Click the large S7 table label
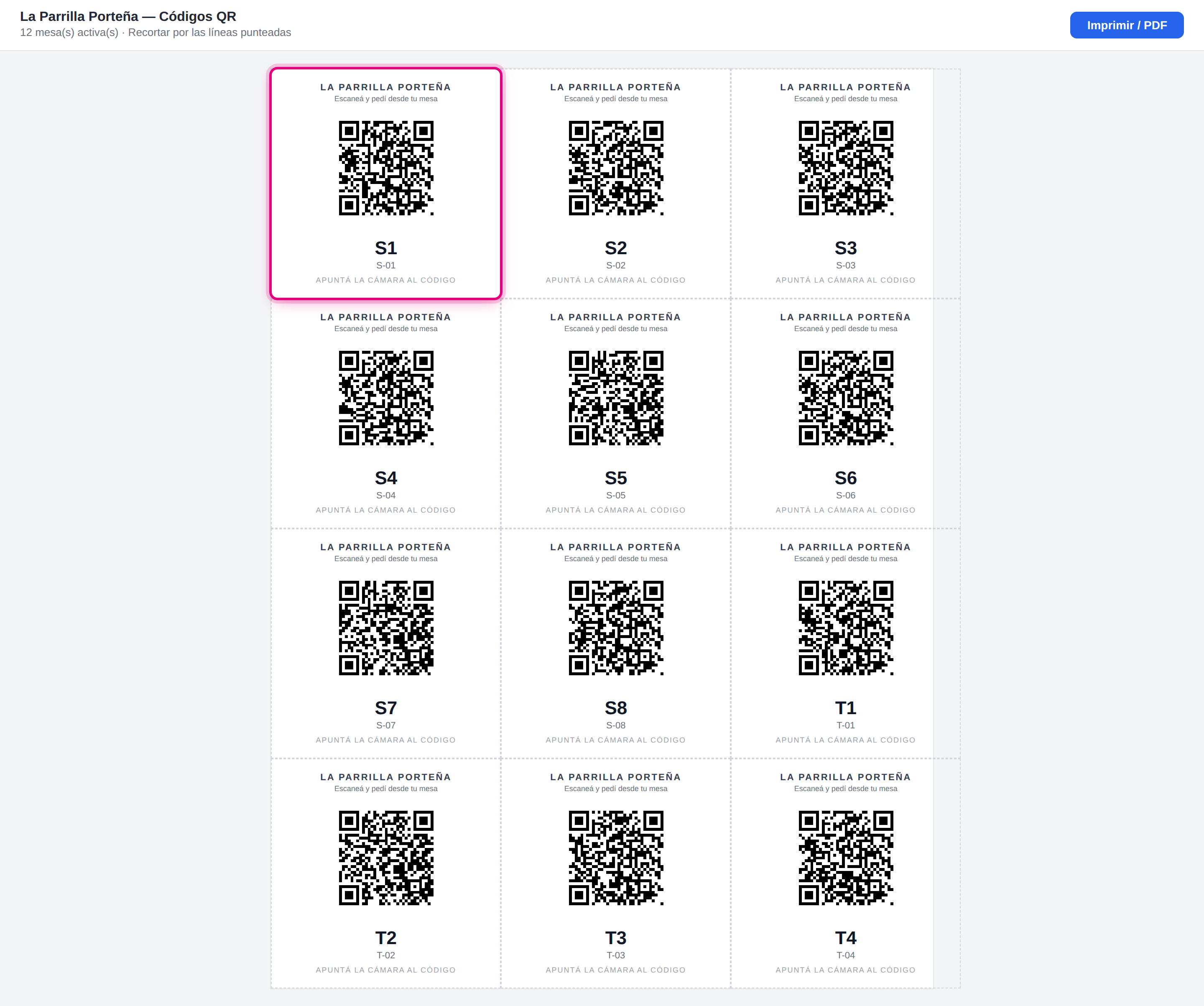The image size is (1204, 1006). pyautogui.click(x=386, y=708)
